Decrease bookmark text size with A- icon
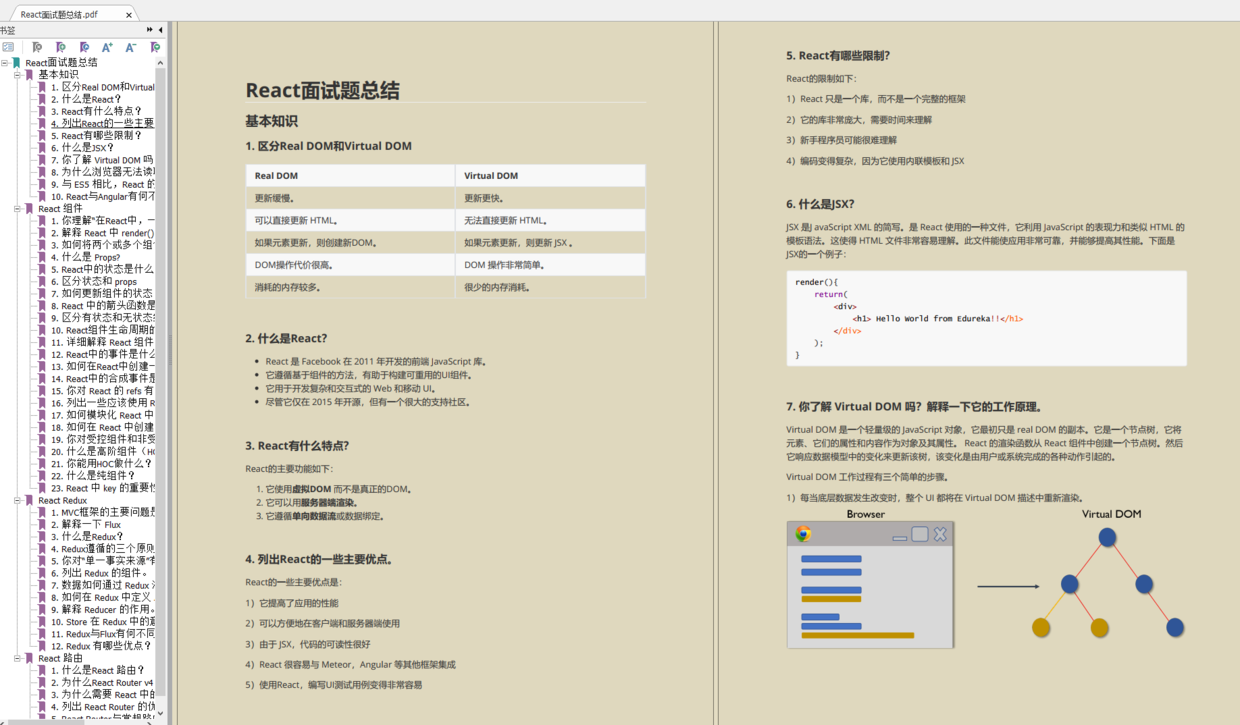The image size is (1240, 725). tap(131, 47)
